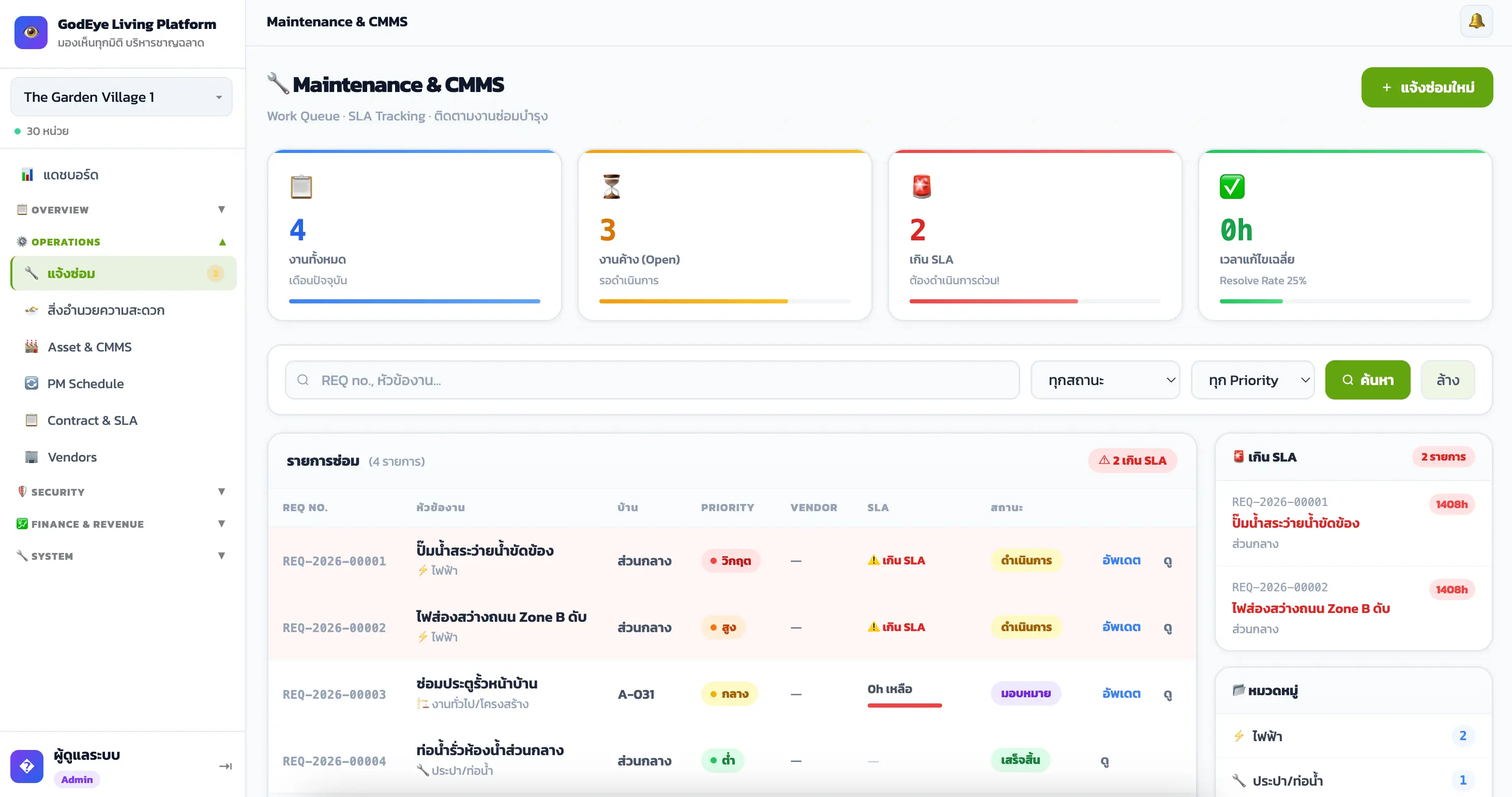Click the PRIORITY column header
This screenshot has width=1512, height=797.
click(727, 508)
